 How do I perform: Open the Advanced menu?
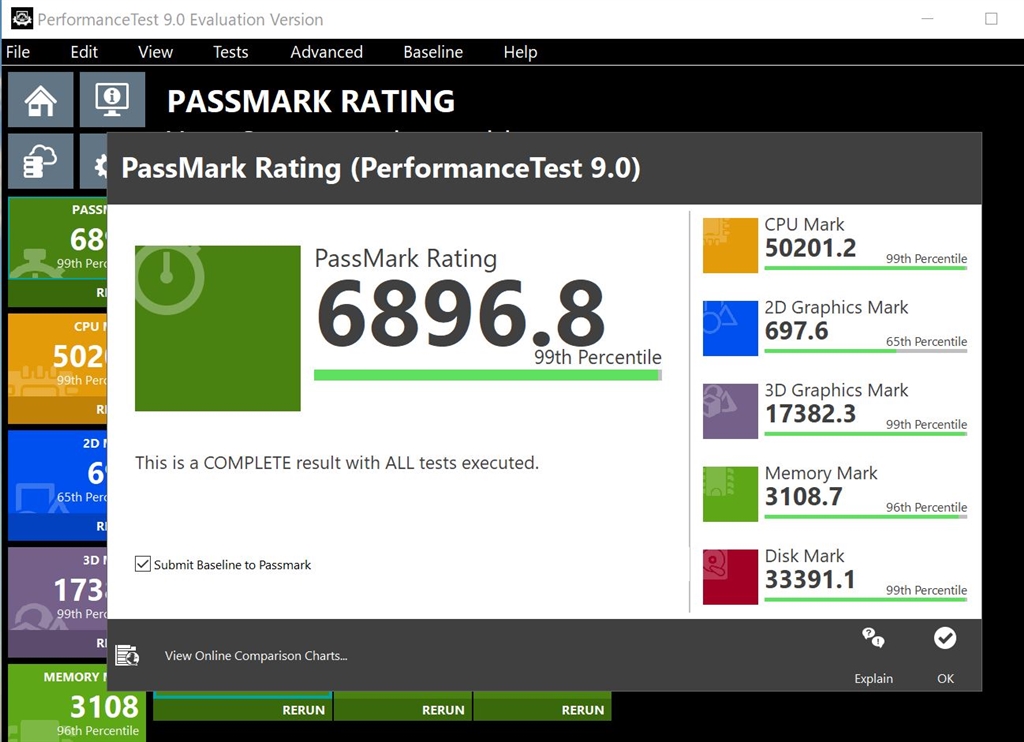tap(327, 52)
